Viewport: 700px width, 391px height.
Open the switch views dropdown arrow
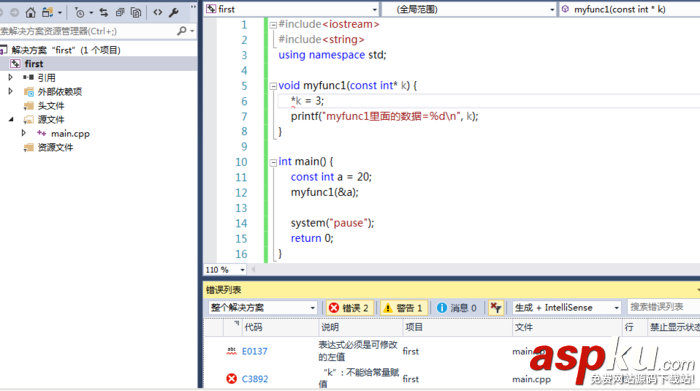click(x=59, y=13)
